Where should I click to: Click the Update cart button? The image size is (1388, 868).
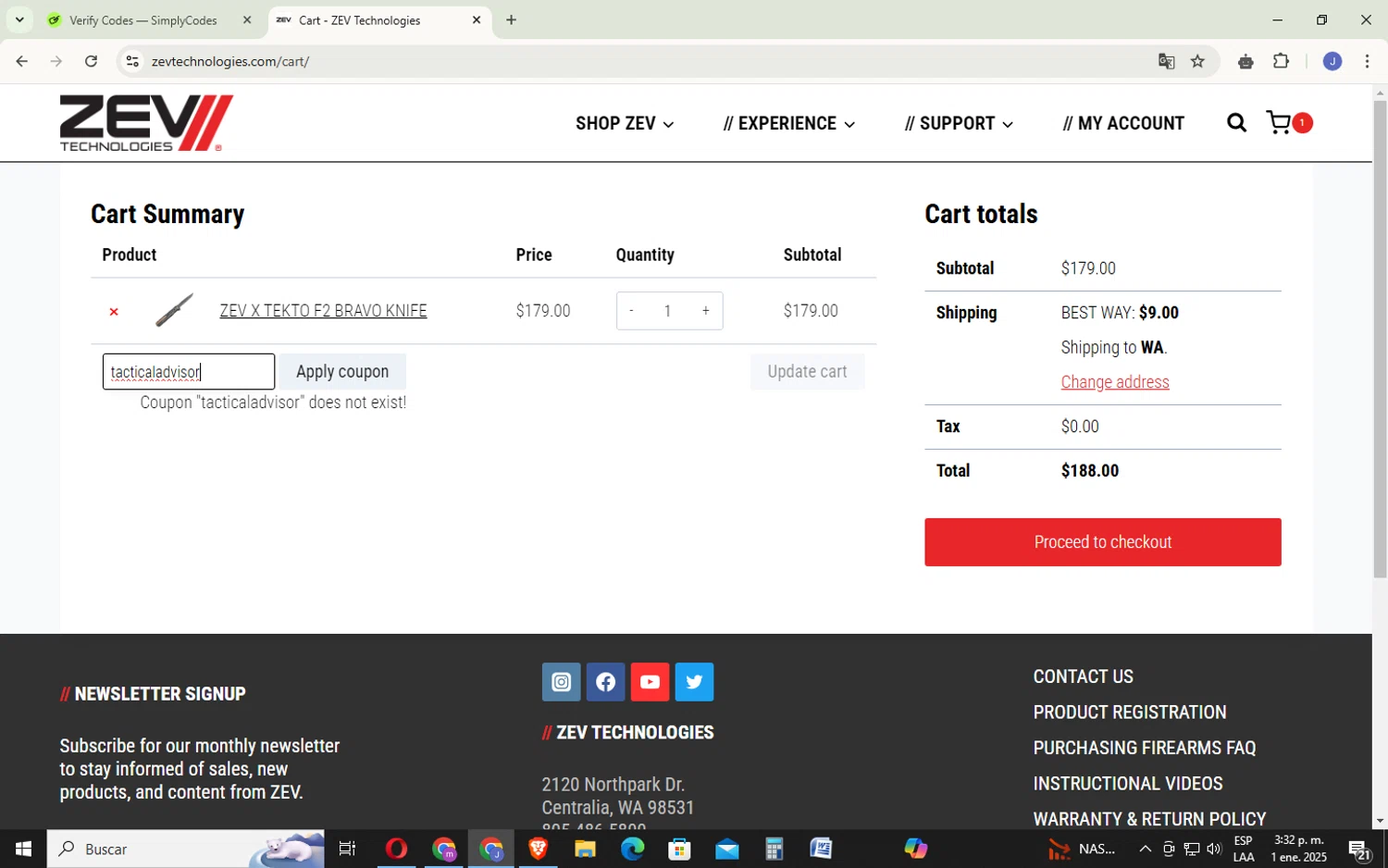[x=807, y=372]
